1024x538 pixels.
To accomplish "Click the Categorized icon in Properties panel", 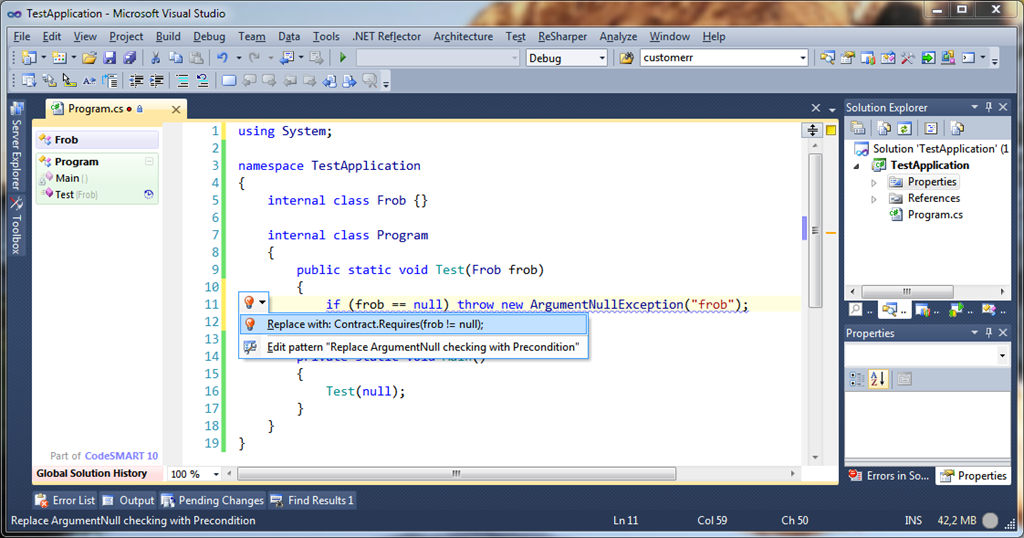I will [x=857, y=379].
